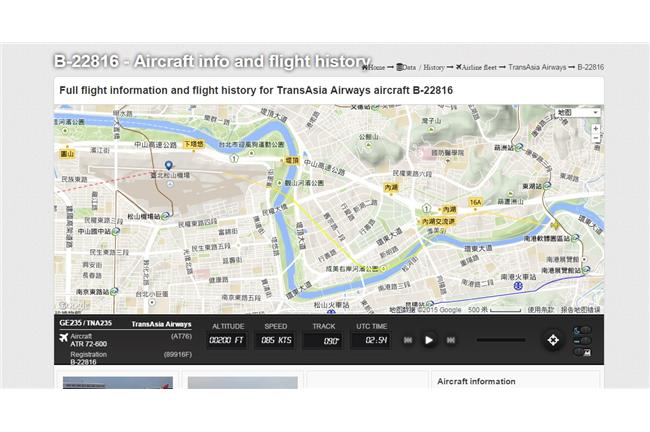Viewport: 650px width, 432px height.
Task: Open the Home breadcrumb link
Action: point(374,67)
